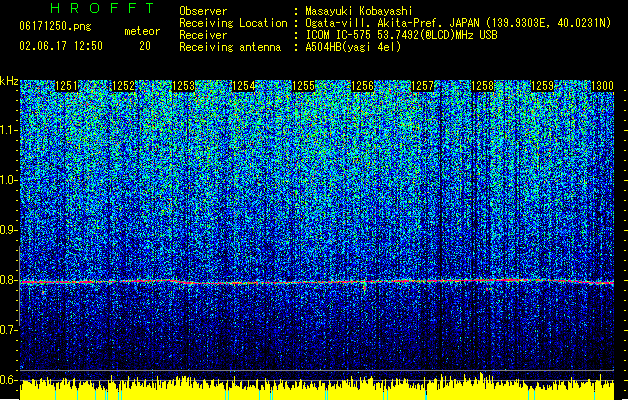Click the 1254 time marker
The width and height of the screenshot is (629, 400).
243,86
